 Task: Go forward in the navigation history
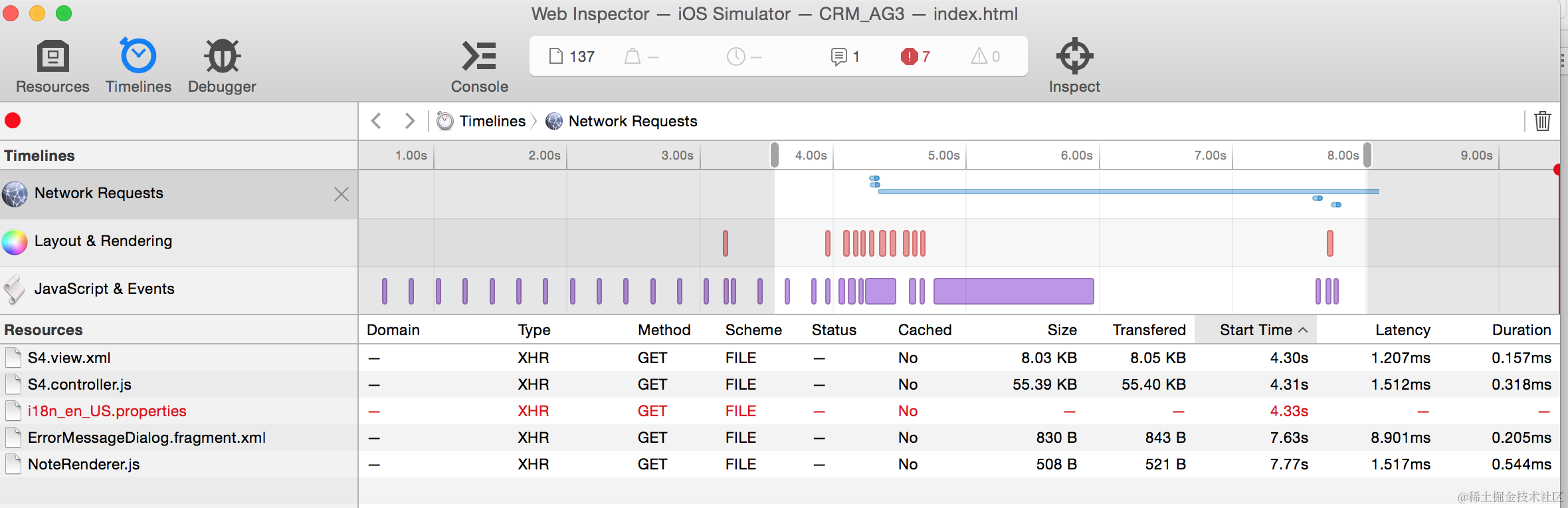tap(409, 120)
